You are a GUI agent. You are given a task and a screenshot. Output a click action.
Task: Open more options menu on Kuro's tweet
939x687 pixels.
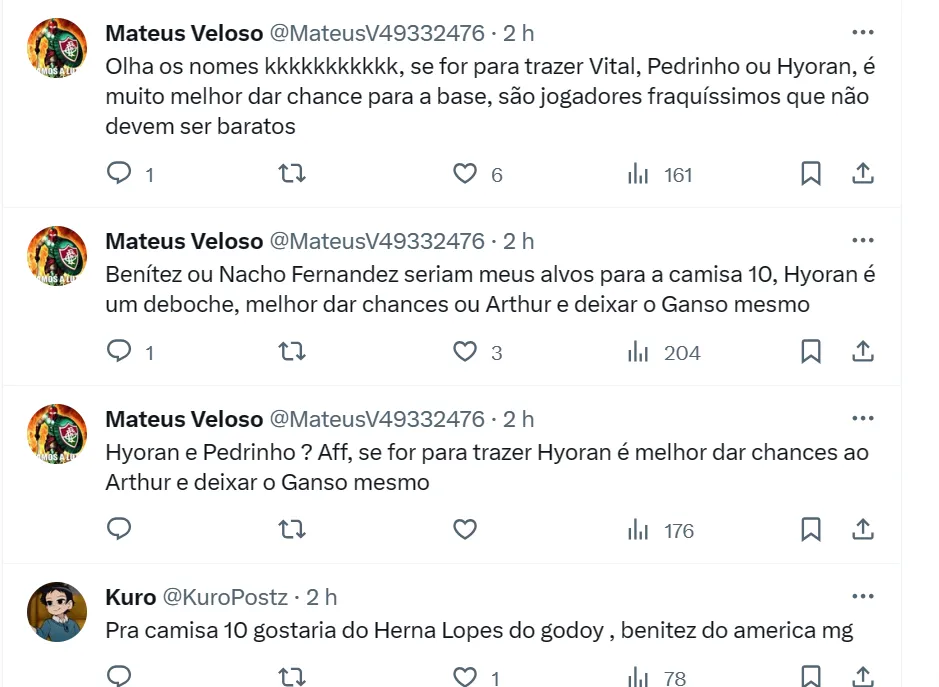pos(862,597)
